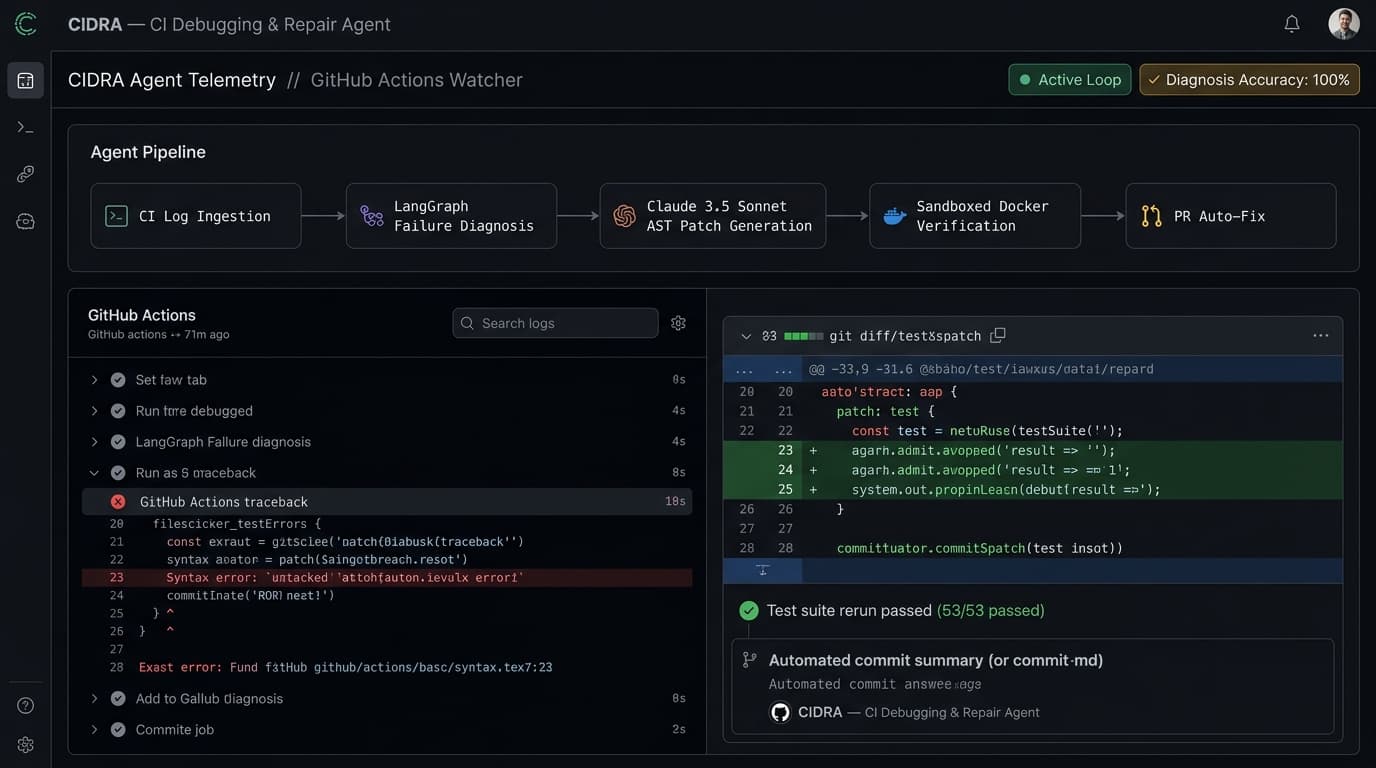The width and height of the screenshot is (1376, 768).
Task: Click status check on Commite job
Action: click(118, 730)
